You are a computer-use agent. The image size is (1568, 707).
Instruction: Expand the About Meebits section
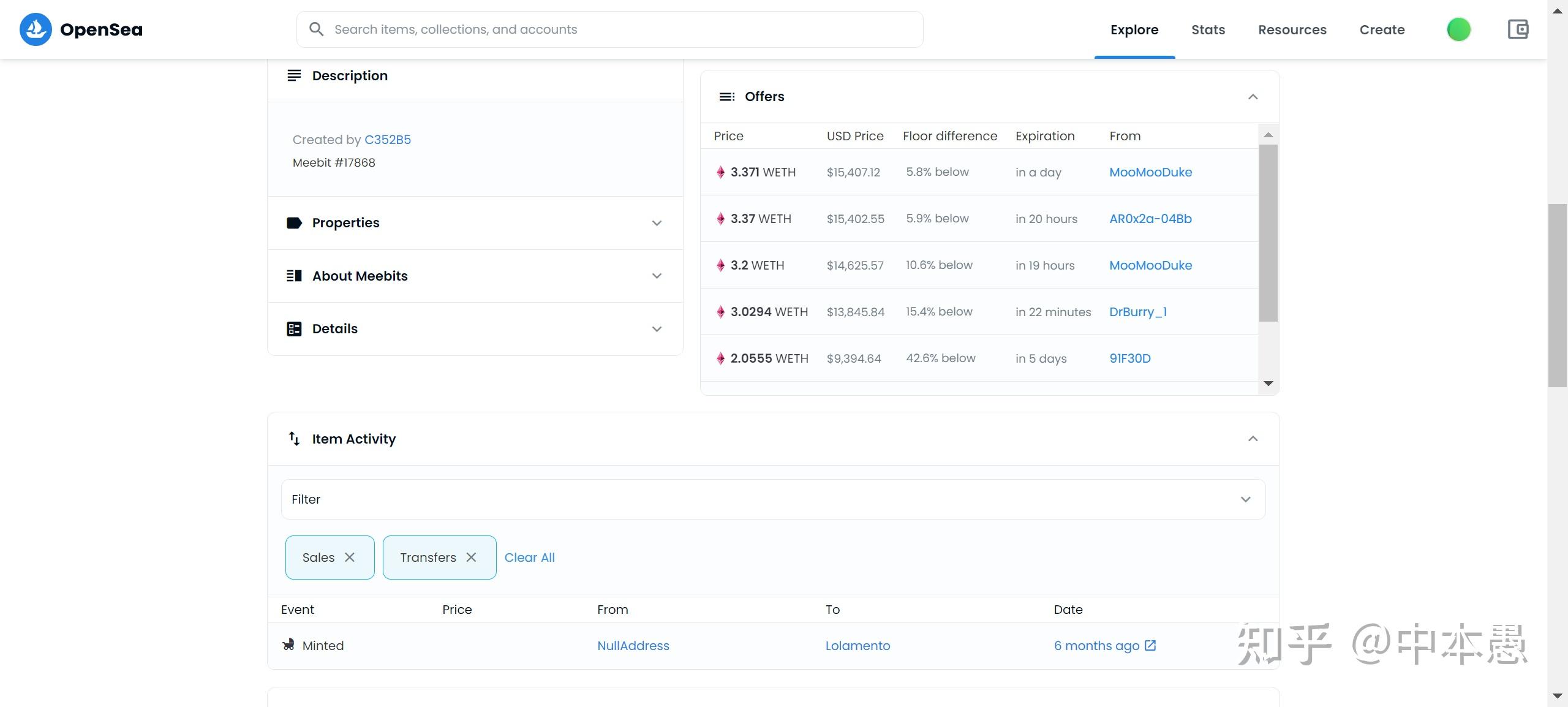tap(657, 276)
